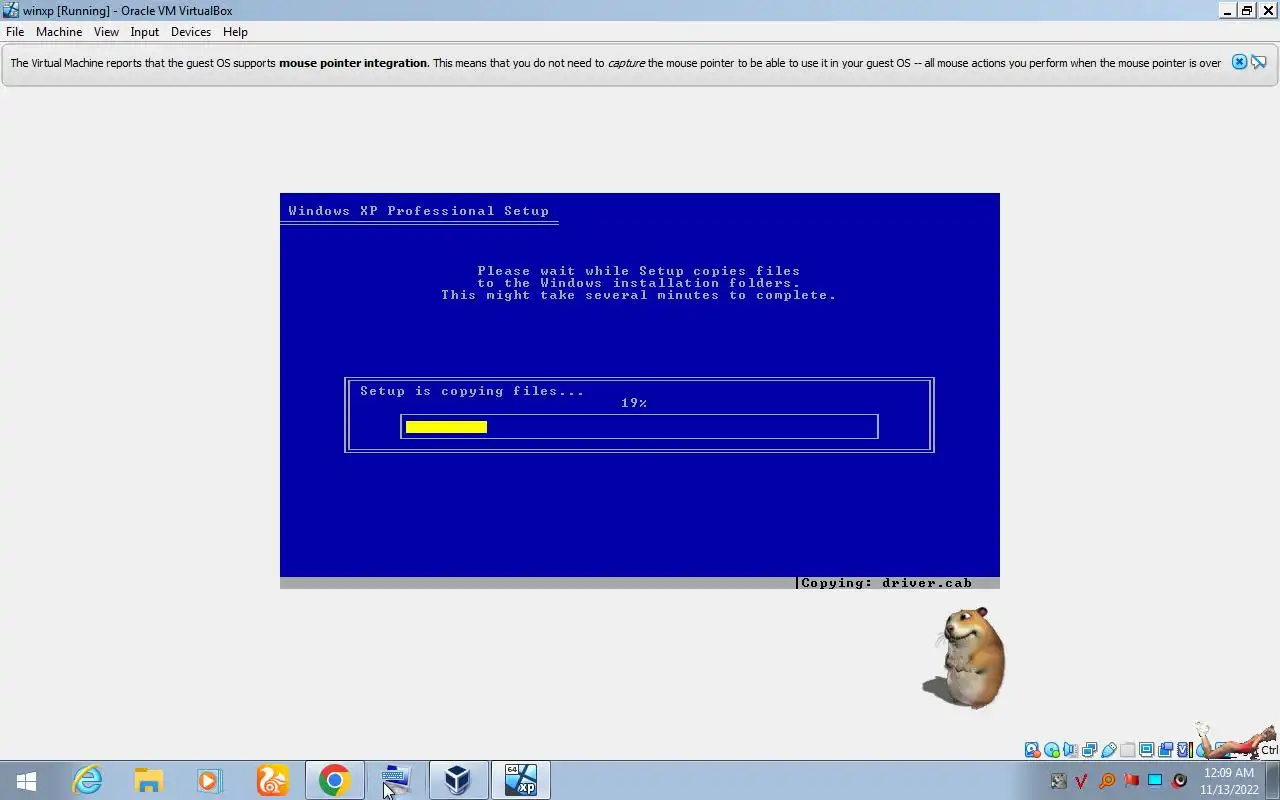Click the shared folders status icon
The width and height of the screenshot is (1280, 800).
(x=1128, y=750)
